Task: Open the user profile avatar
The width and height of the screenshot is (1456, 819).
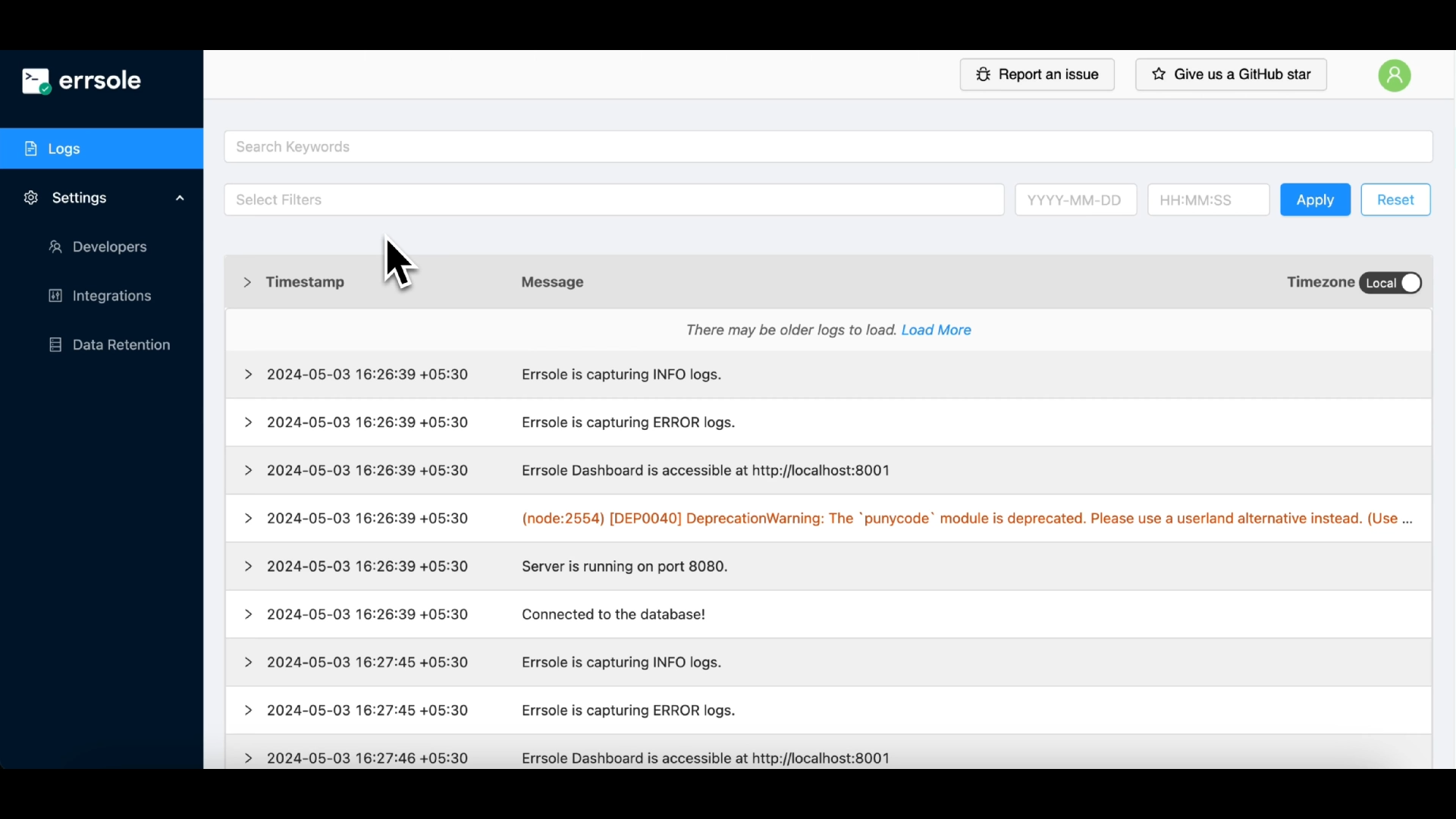Action: tap(1395, 75)
